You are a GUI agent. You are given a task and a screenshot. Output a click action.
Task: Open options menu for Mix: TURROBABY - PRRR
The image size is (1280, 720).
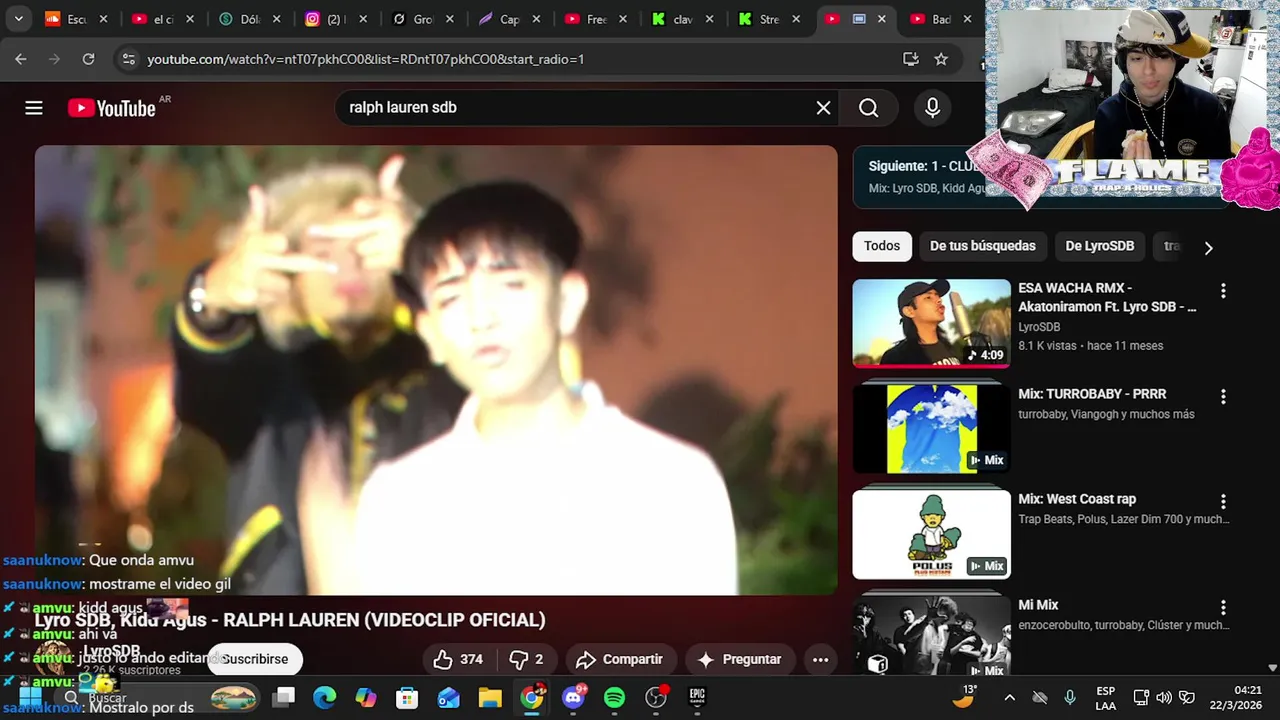[1222, 397]
